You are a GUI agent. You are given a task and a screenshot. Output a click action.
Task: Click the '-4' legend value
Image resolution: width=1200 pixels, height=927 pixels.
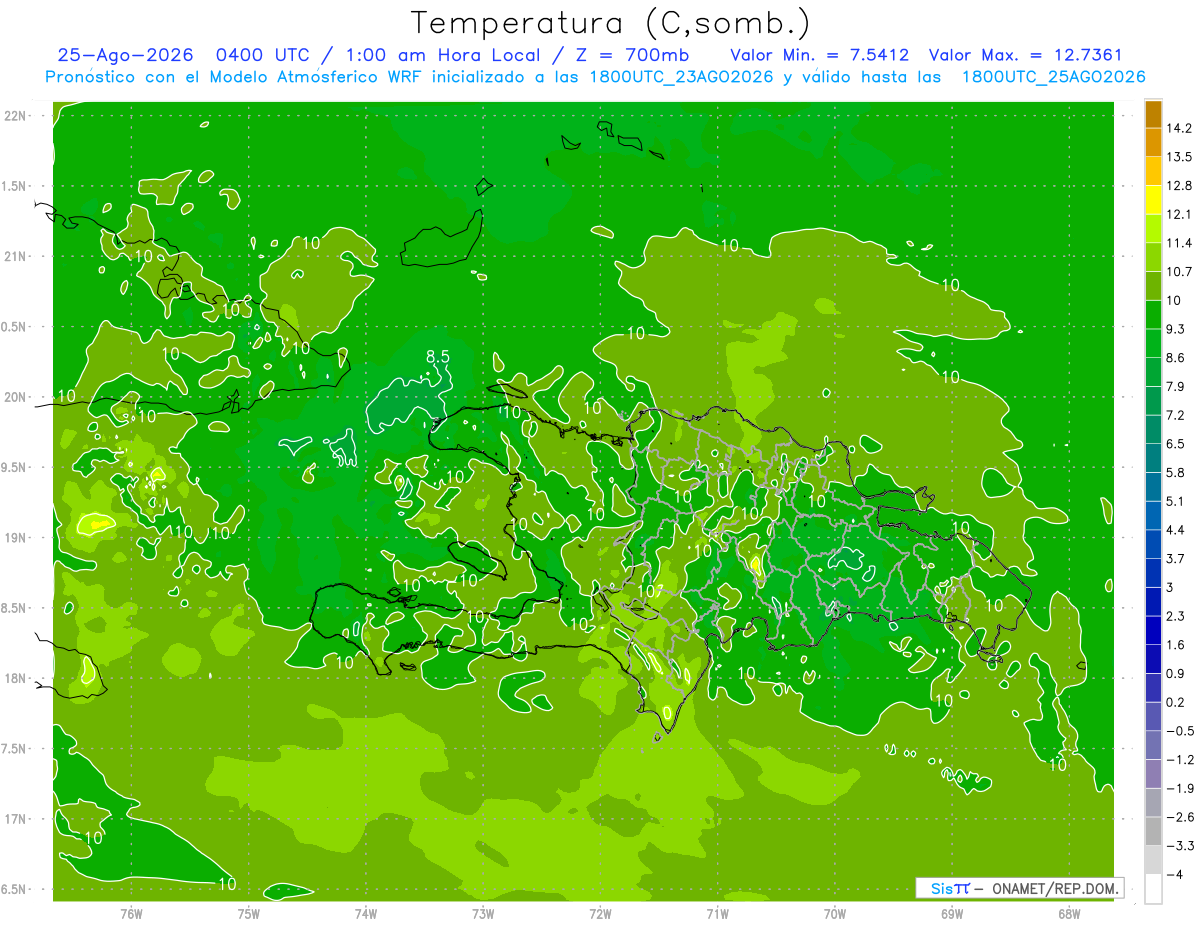coord(1174,874)
